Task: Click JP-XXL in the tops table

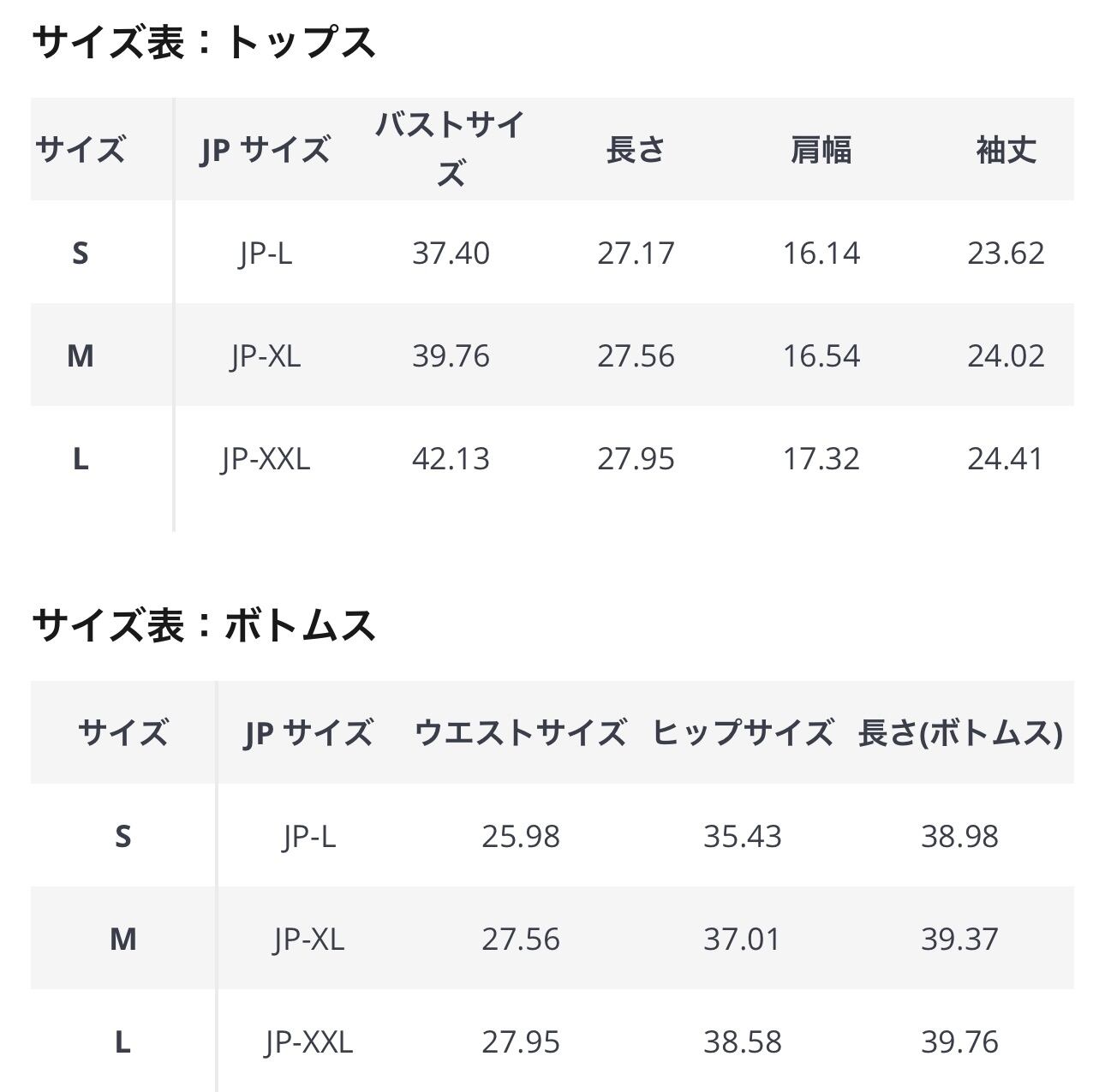Action: click(x=266, y=459)
